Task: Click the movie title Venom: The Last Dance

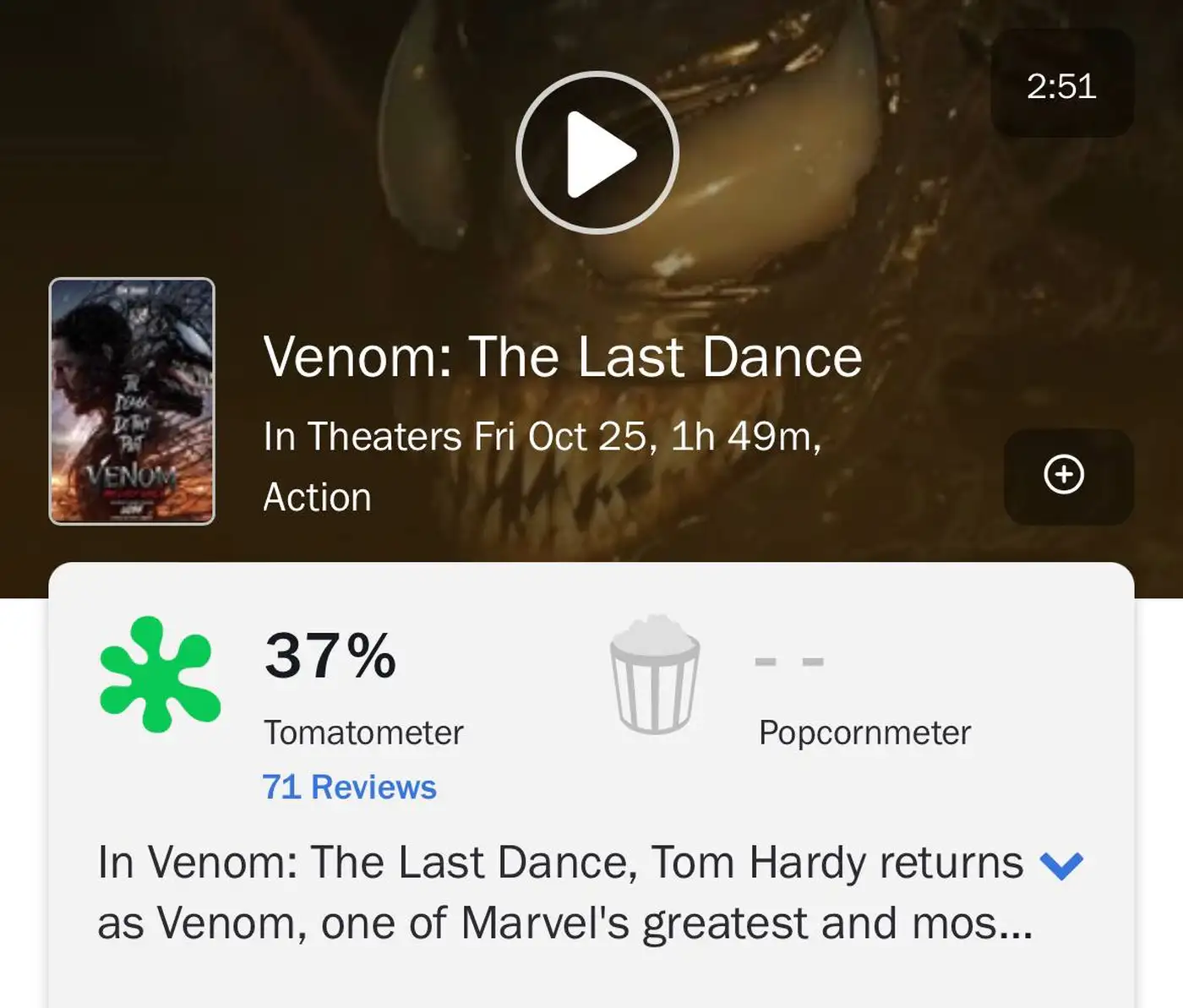Action: pyautogui.click(x=562, y=357)
